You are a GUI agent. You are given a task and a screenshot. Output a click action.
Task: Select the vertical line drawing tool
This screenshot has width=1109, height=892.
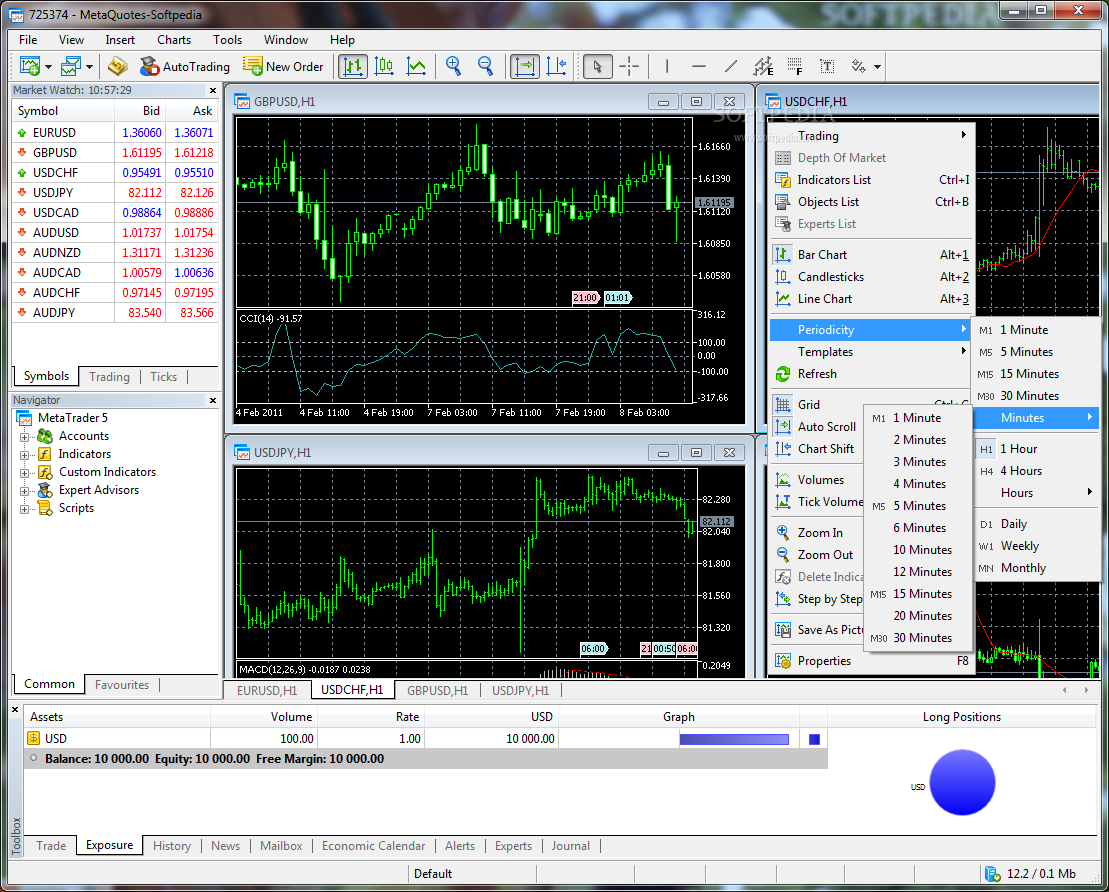pos(667,66)
